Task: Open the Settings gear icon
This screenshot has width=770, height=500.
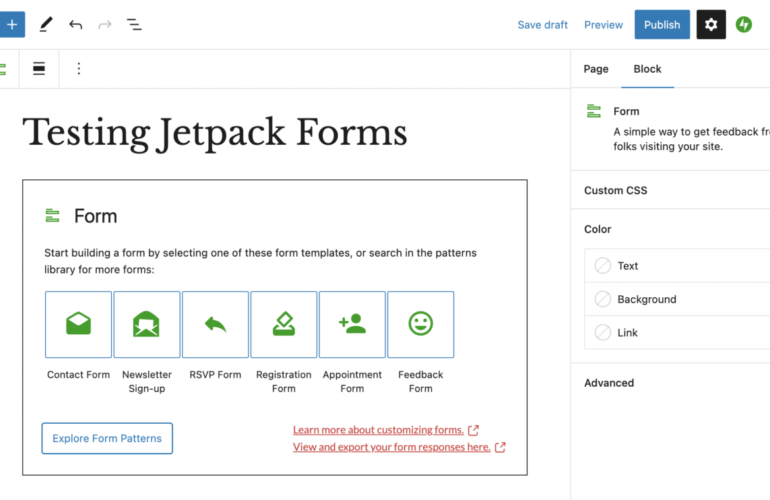Action: tap(711, 25)
